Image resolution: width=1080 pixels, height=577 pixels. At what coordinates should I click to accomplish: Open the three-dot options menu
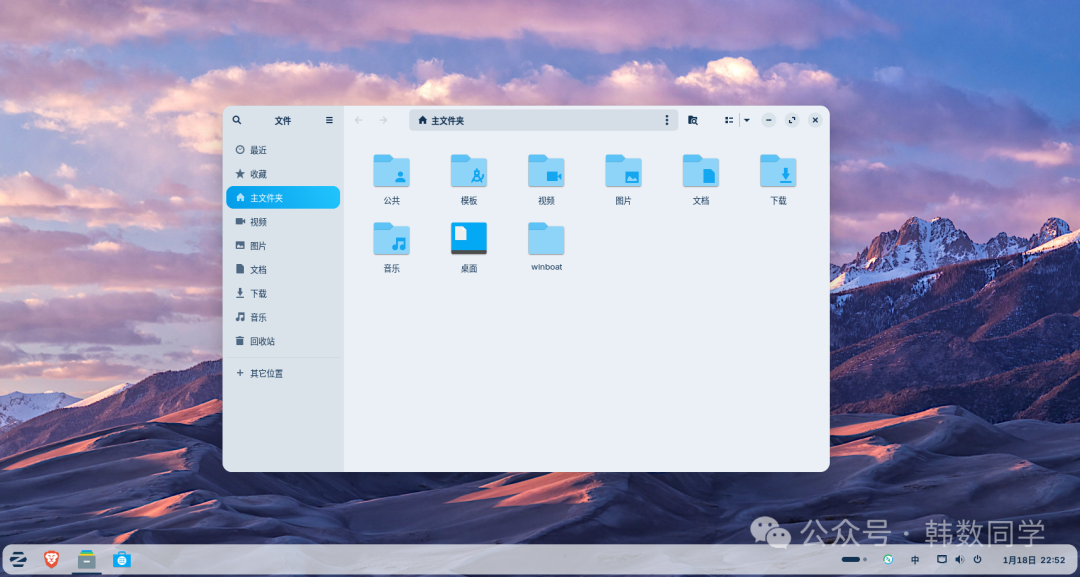[x=667, y=119]
